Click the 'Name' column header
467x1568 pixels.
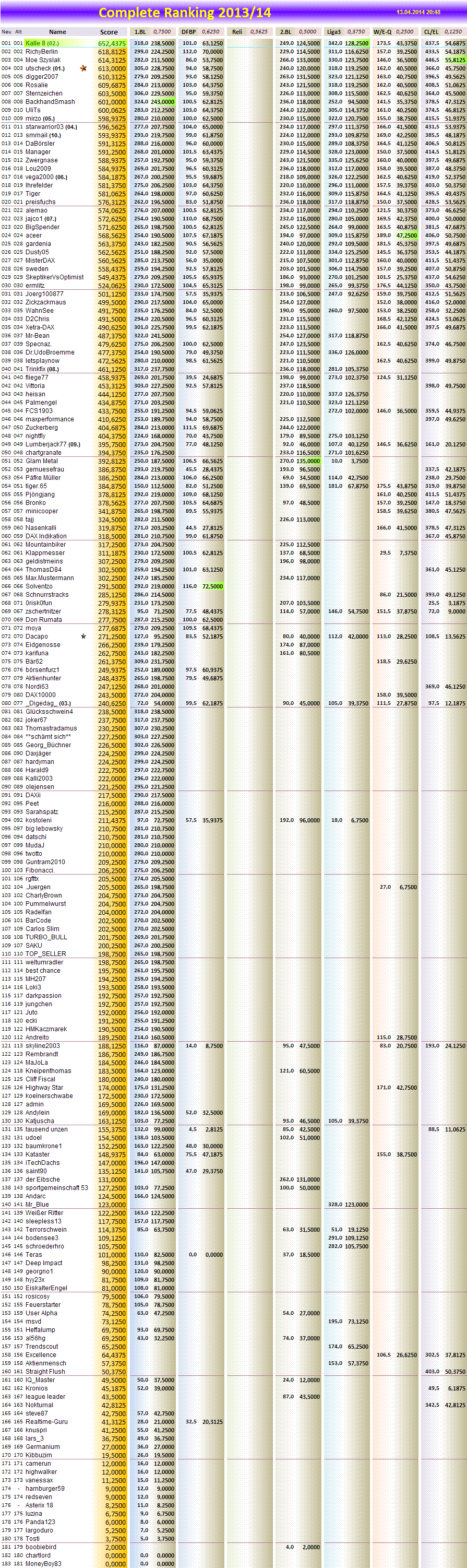58,32
